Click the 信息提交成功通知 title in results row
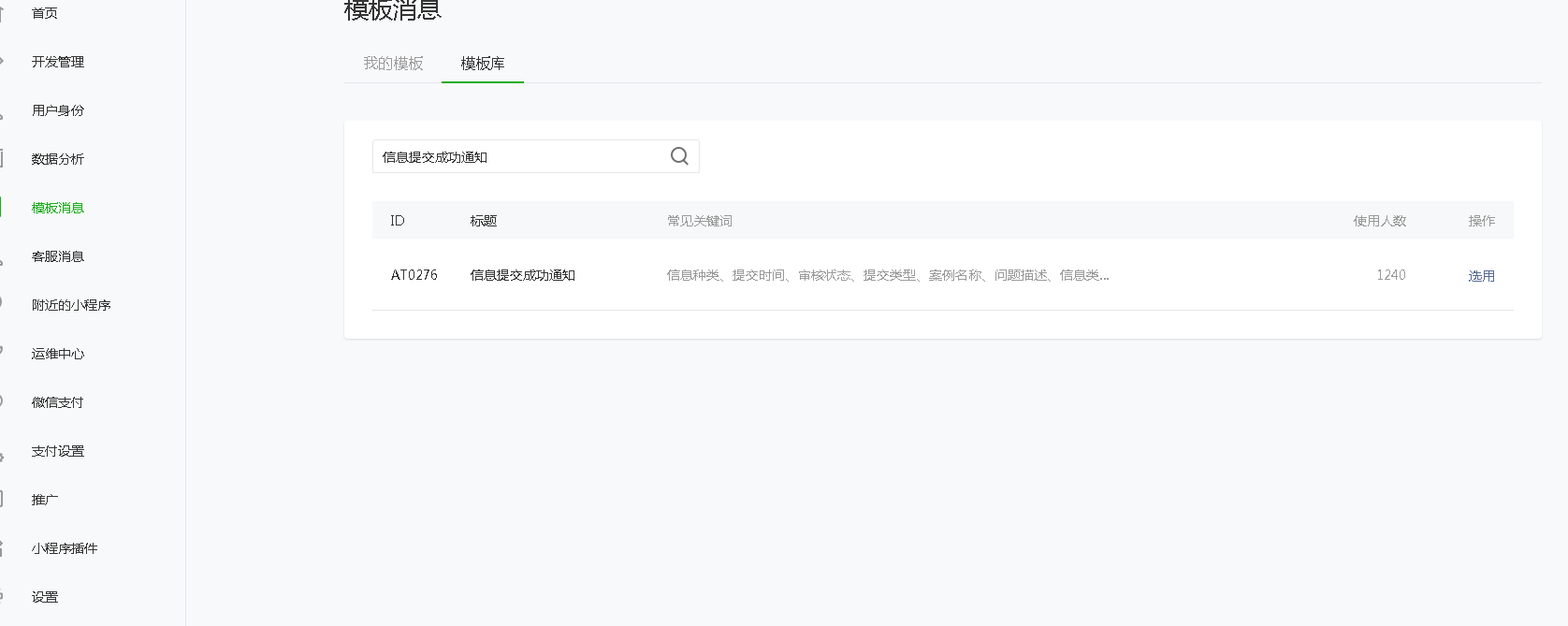Image resolution: width=1568 pixels, height=626 pixels. (522, 275)
